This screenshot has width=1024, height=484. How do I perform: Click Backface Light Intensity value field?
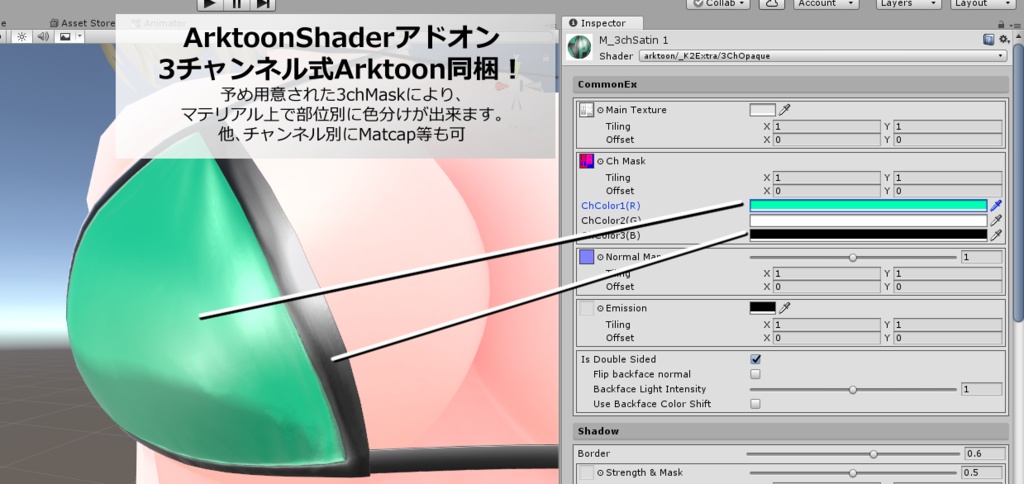point(982,389)
